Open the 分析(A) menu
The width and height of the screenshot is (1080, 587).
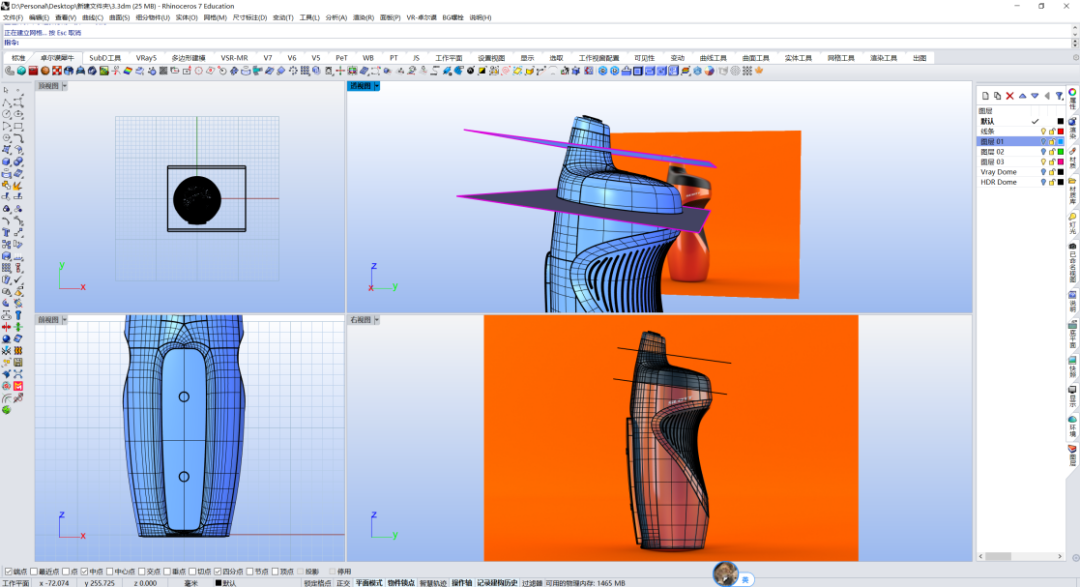[335, 17]
